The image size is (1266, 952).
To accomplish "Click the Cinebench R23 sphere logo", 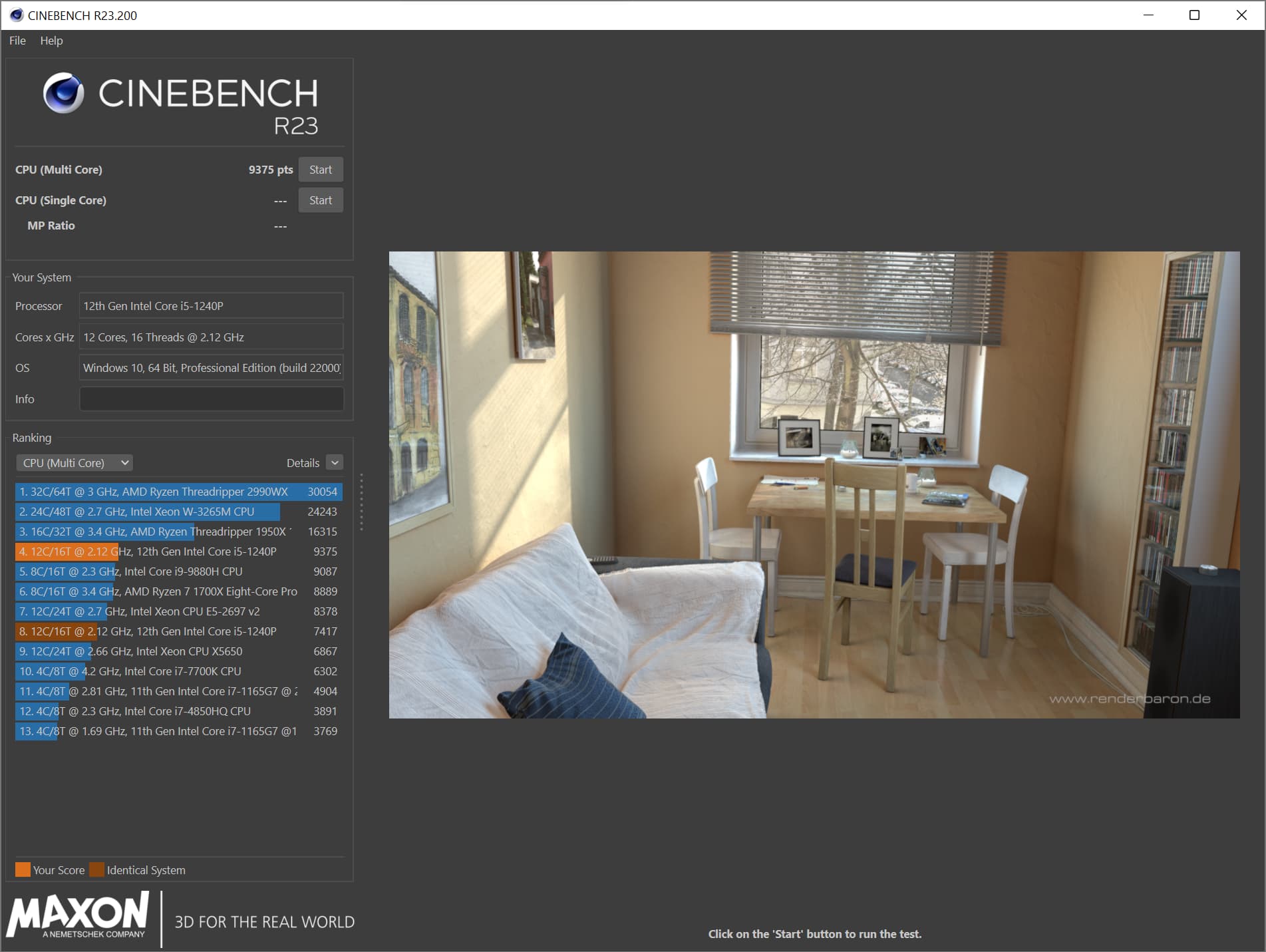I will [x=64, y=93].
